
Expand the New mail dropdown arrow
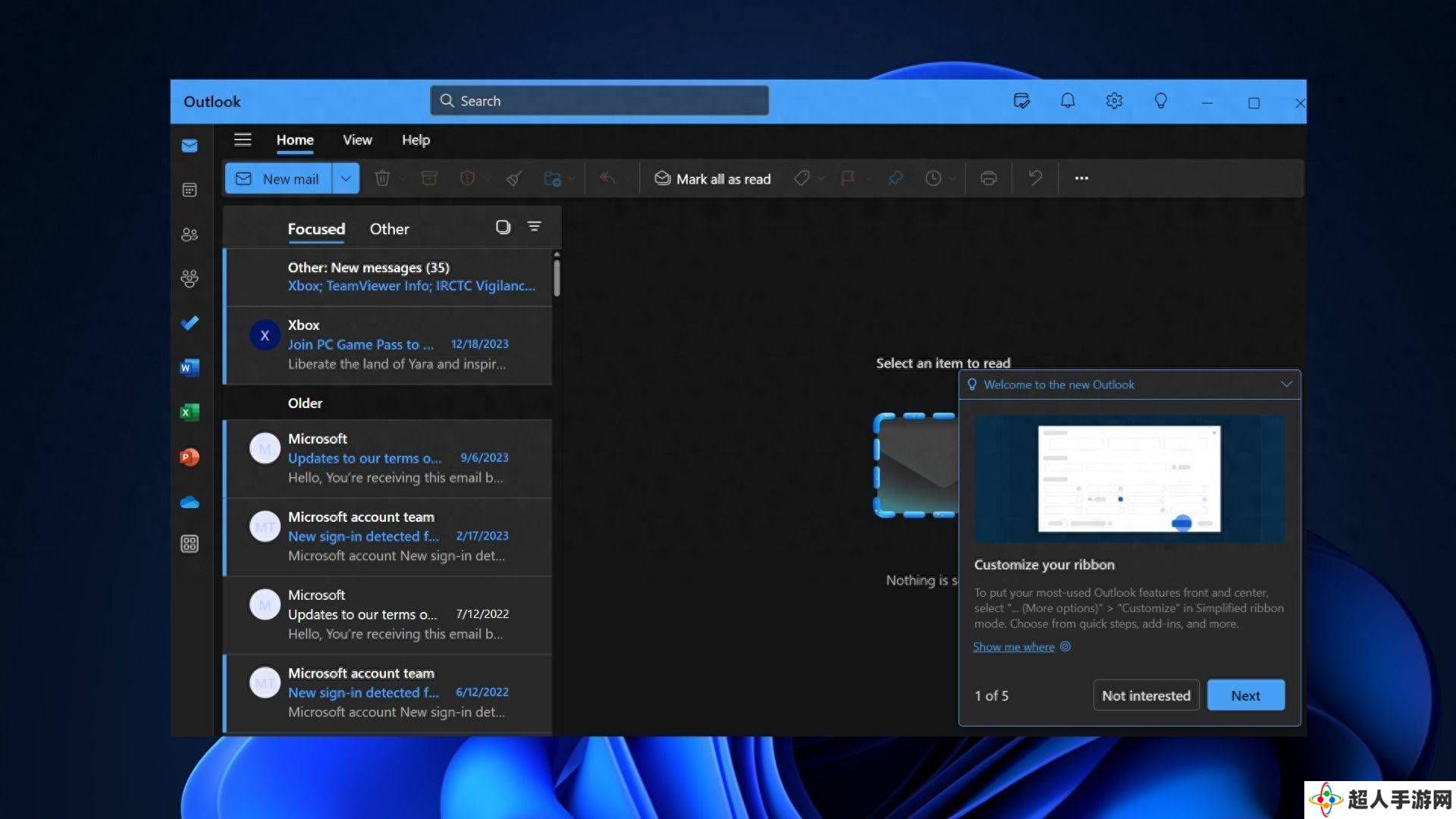346,179
